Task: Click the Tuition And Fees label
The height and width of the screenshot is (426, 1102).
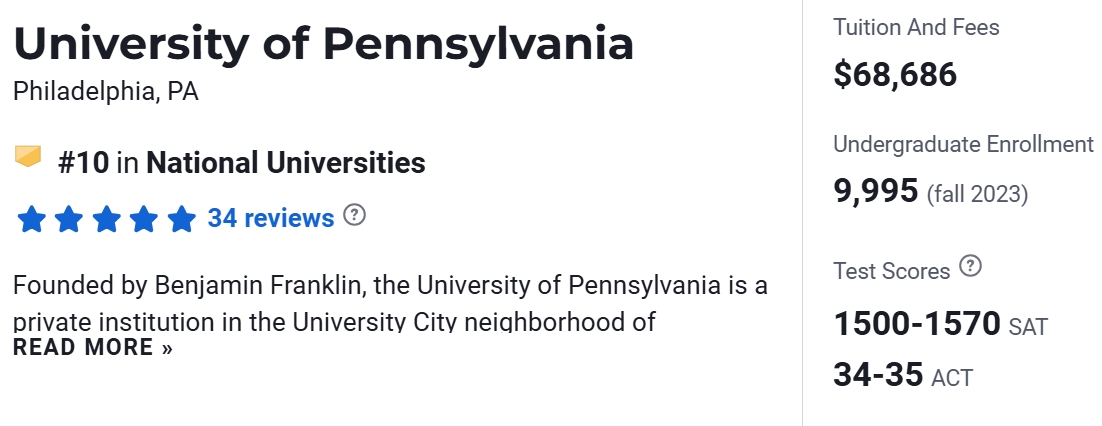Action: pos(916,28)
